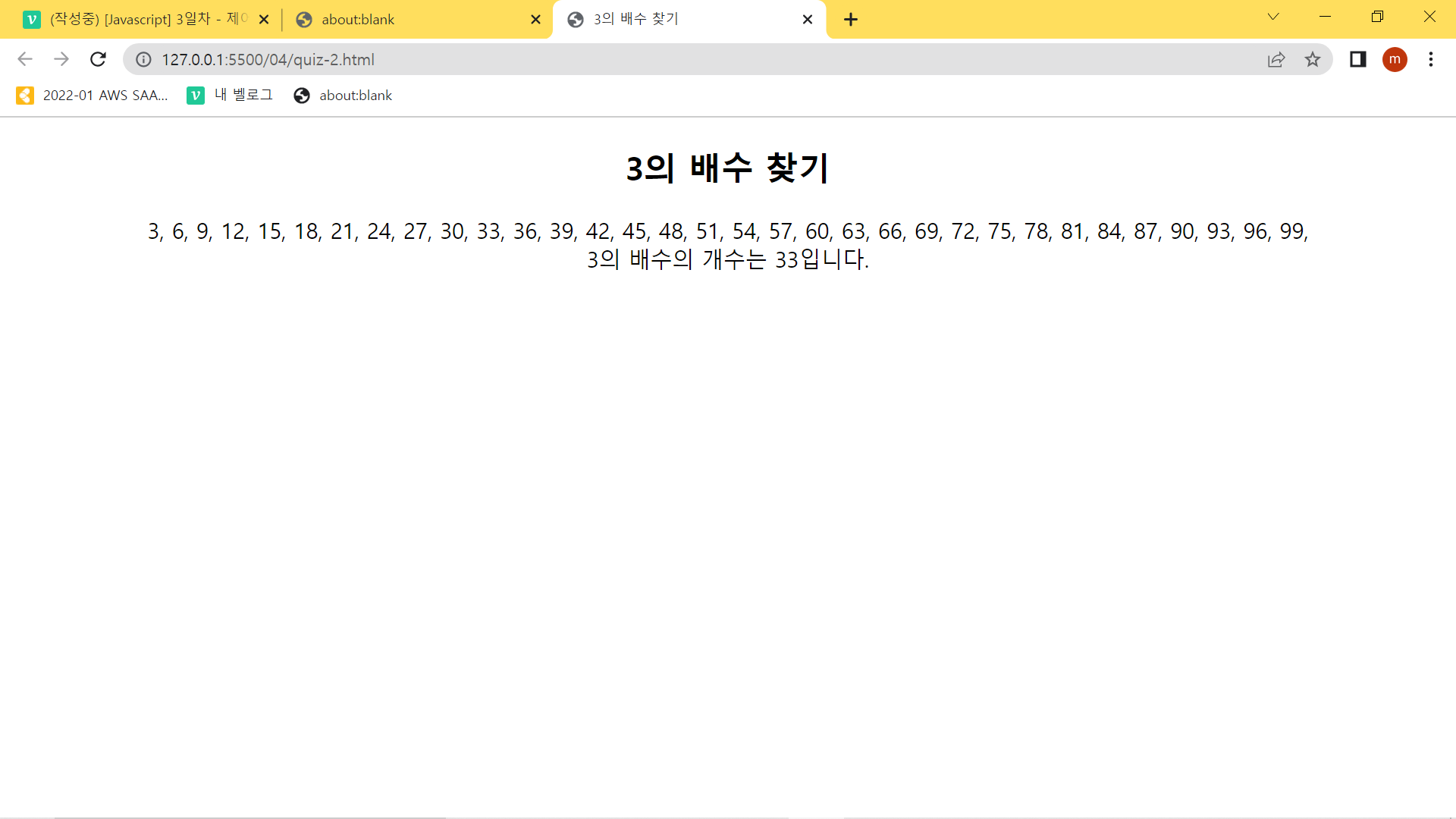Close the about:blank tab

535,20
